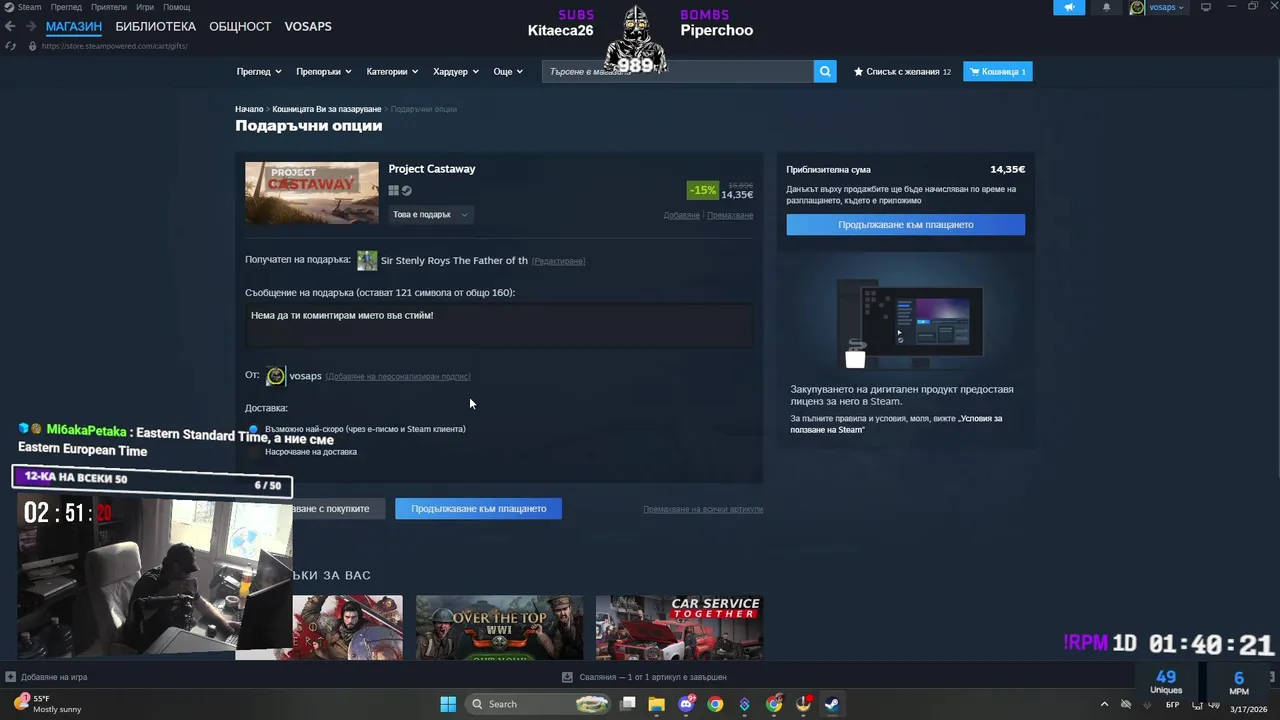Click the vosaps sender avatar
The width and height of the screenshot is (1280, 720).
[x=275, y=376]
